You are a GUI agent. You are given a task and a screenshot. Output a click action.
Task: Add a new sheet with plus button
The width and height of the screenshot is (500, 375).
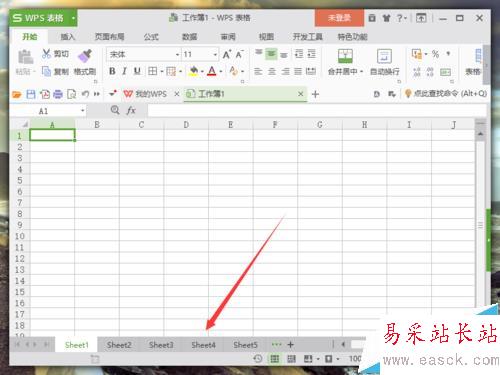(290, 345)
